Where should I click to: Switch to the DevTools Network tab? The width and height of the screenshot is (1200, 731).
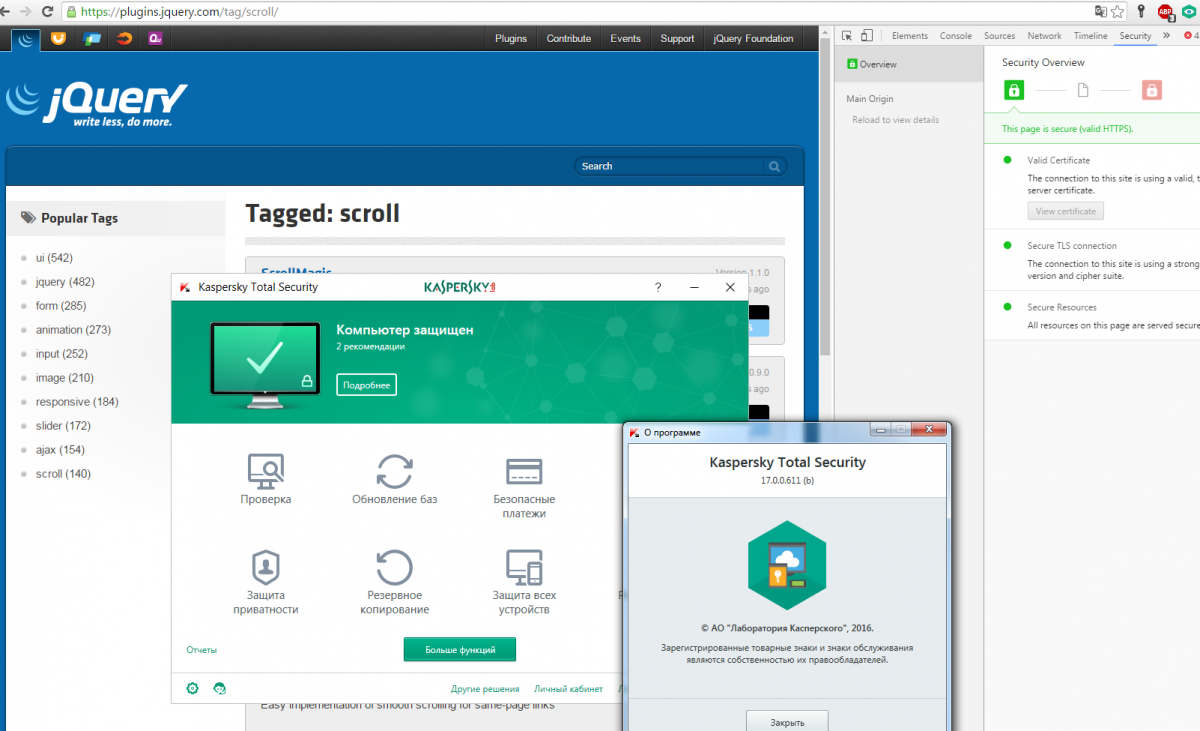pos(1045,36)
